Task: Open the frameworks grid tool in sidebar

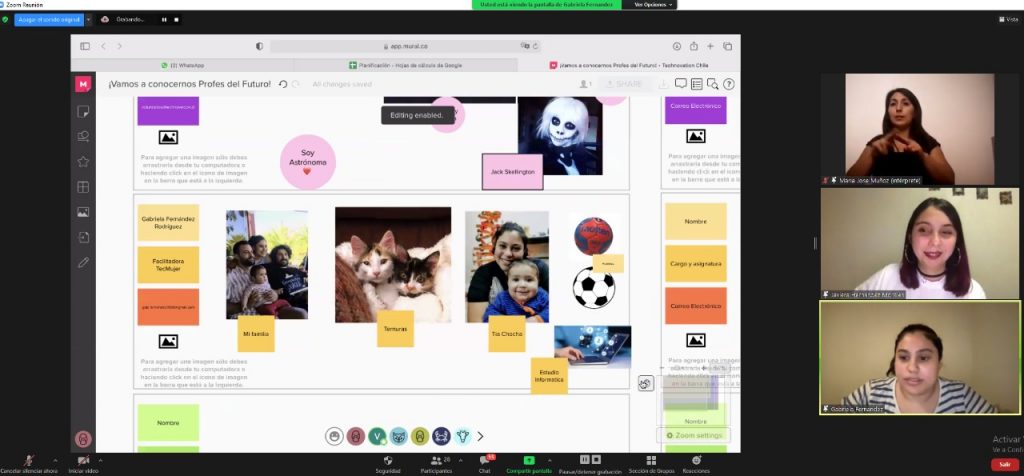Action: click(83, 187)
